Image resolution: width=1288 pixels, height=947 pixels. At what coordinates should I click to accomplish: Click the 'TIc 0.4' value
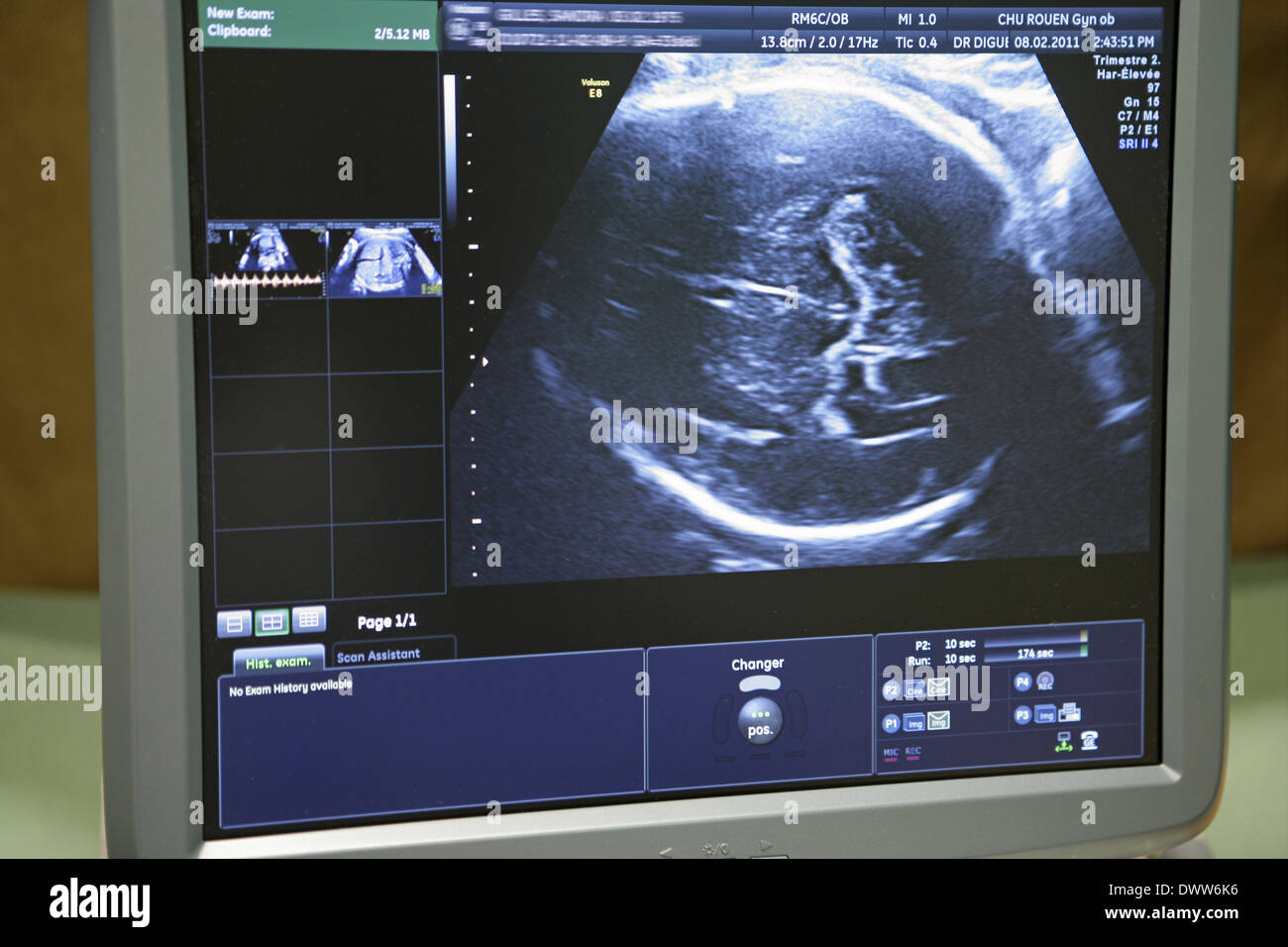[915, 43]
